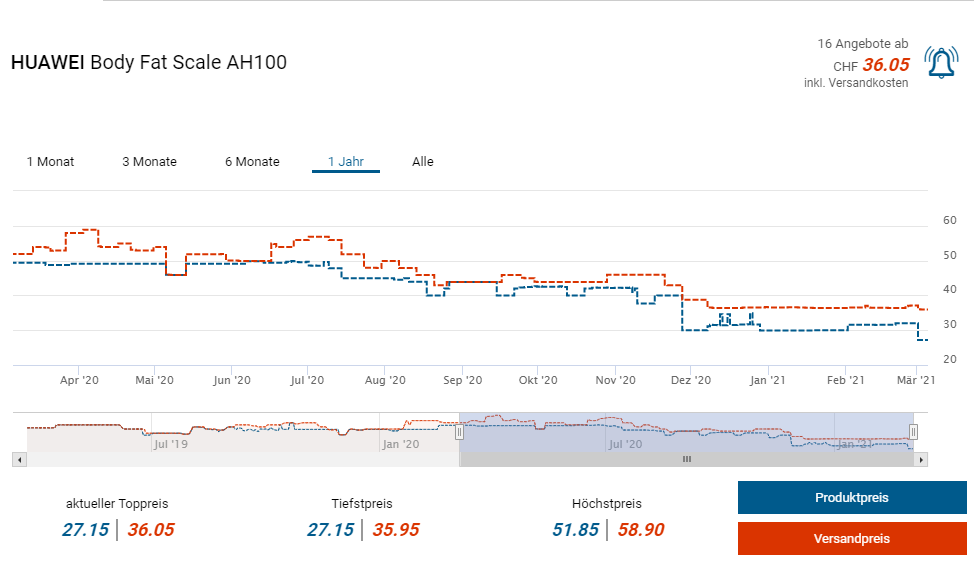
Task: Toggle the Versandpreis series button
Action: pyautogui.click(x=851, y=539)
